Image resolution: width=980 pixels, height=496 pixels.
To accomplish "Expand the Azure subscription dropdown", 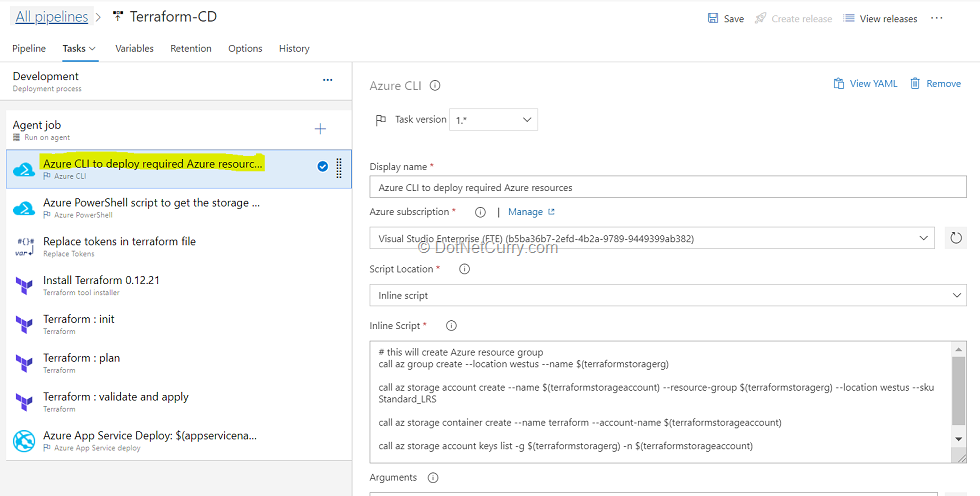I will tap(924, 238).
